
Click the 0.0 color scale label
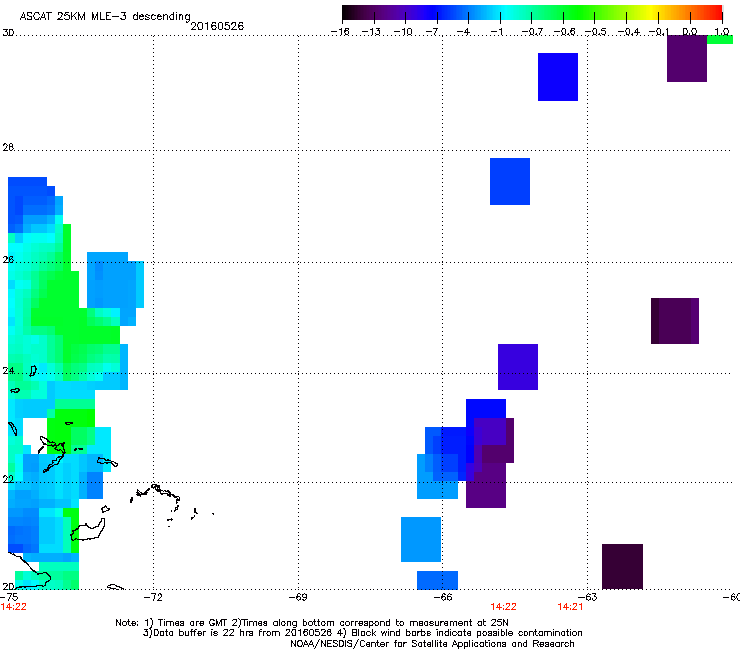[x=690, y=32]
